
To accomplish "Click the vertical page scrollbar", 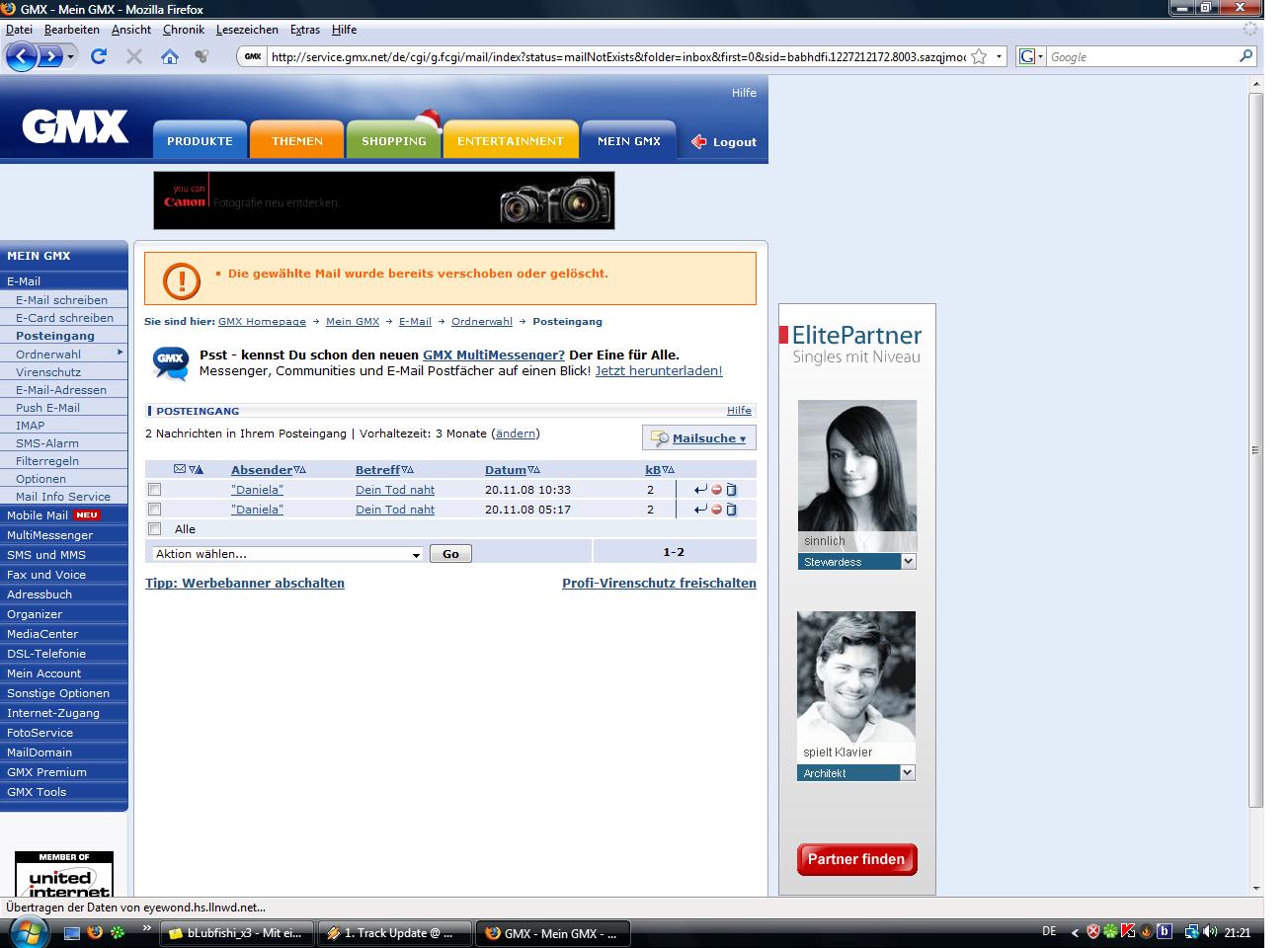I will click(x=1255, y=449).
